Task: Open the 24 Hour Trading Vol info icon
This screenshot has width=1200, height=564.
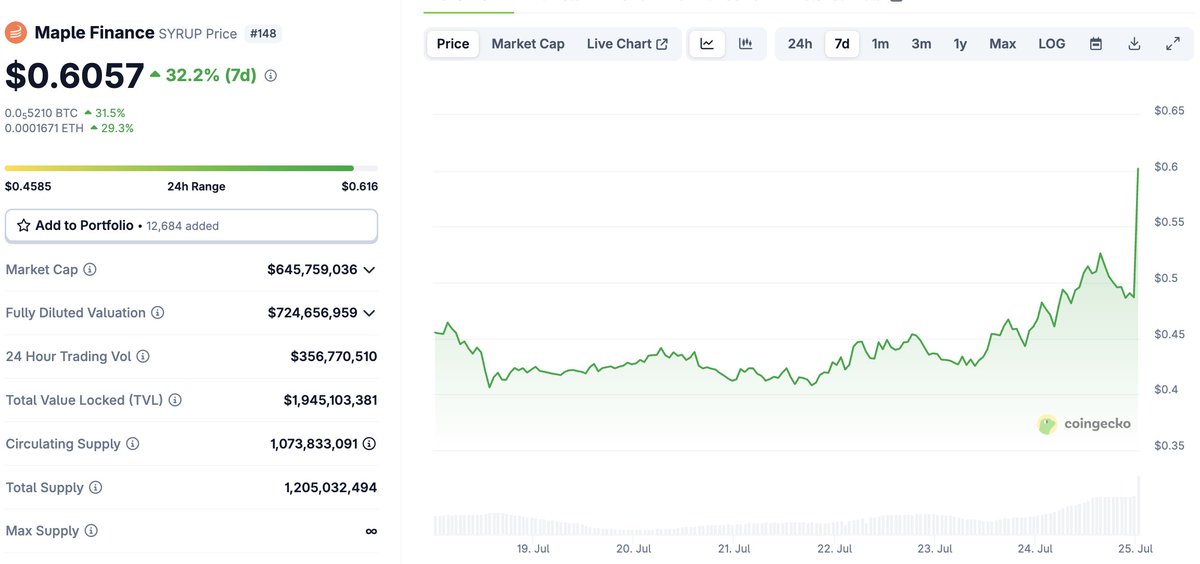Action: (142, 357)
